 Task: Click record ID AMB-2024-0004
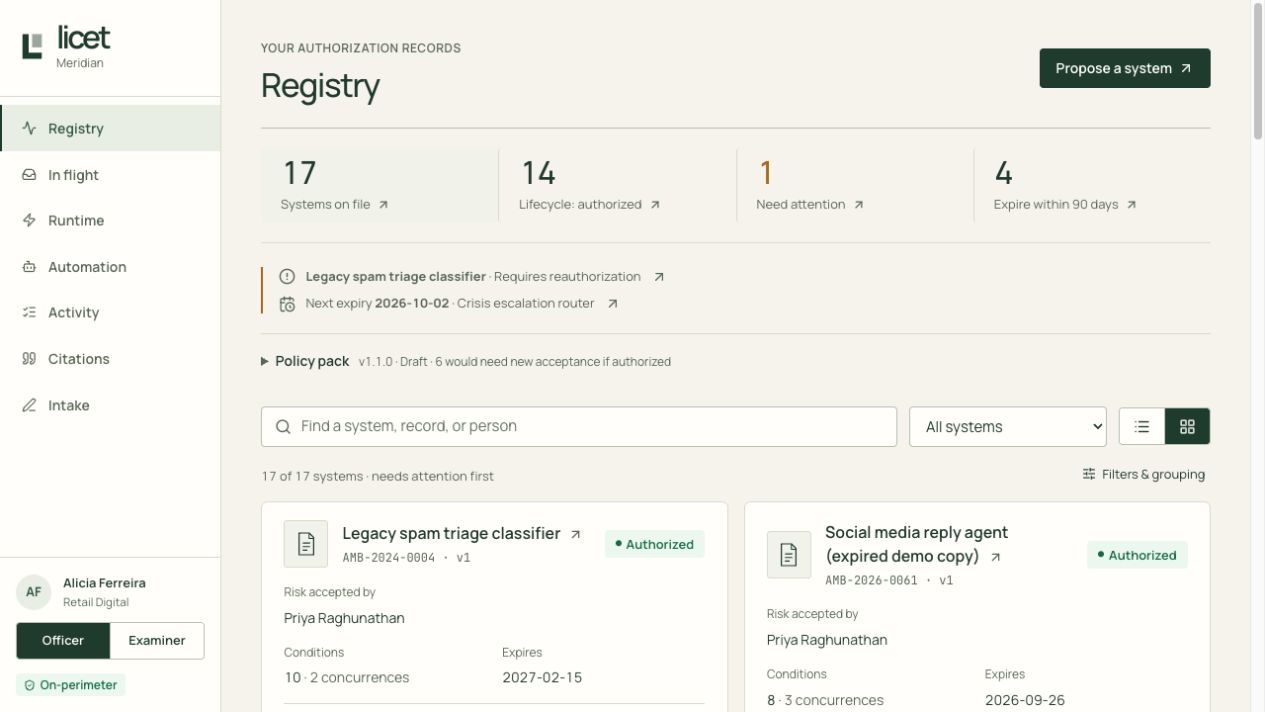(389, 558)
